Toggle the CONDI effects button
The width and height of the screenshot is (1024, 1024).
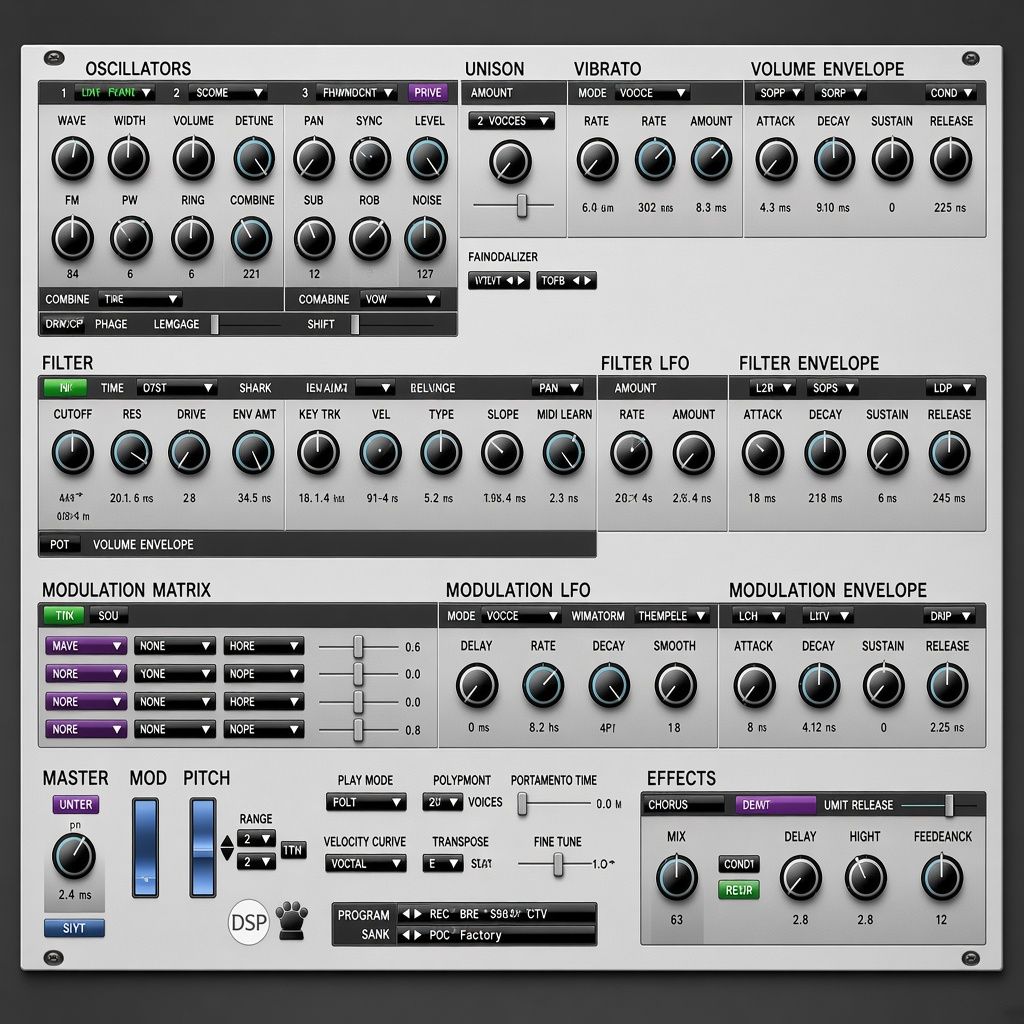739,864
